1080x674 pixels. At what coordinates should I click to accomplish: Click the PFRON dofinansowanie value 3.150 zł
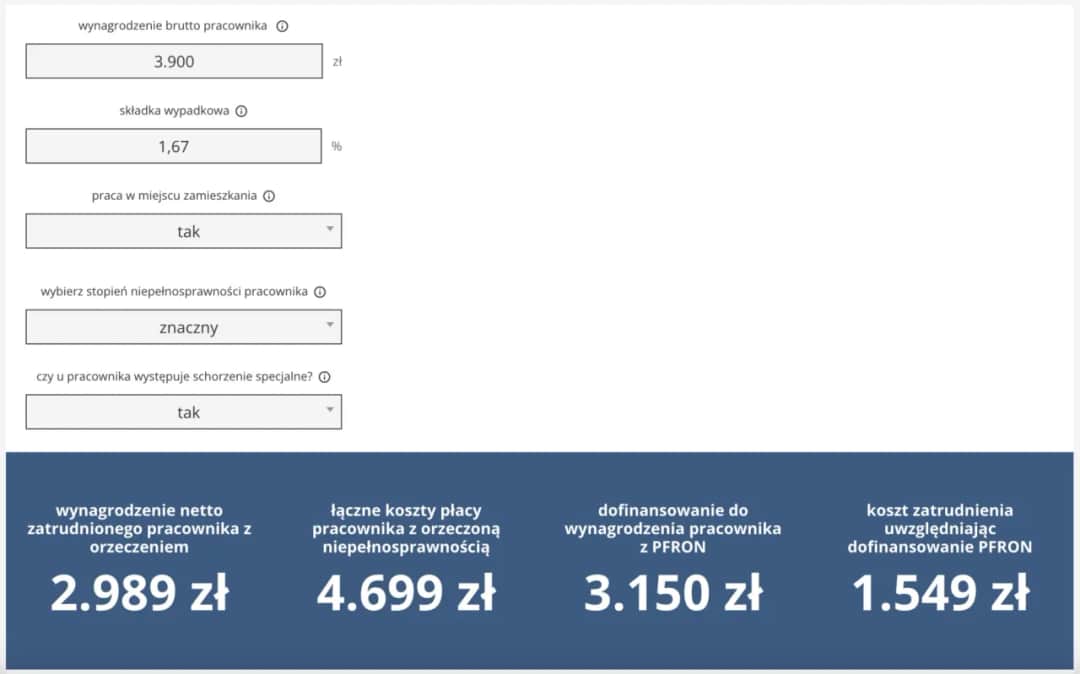tap(674, 591)
